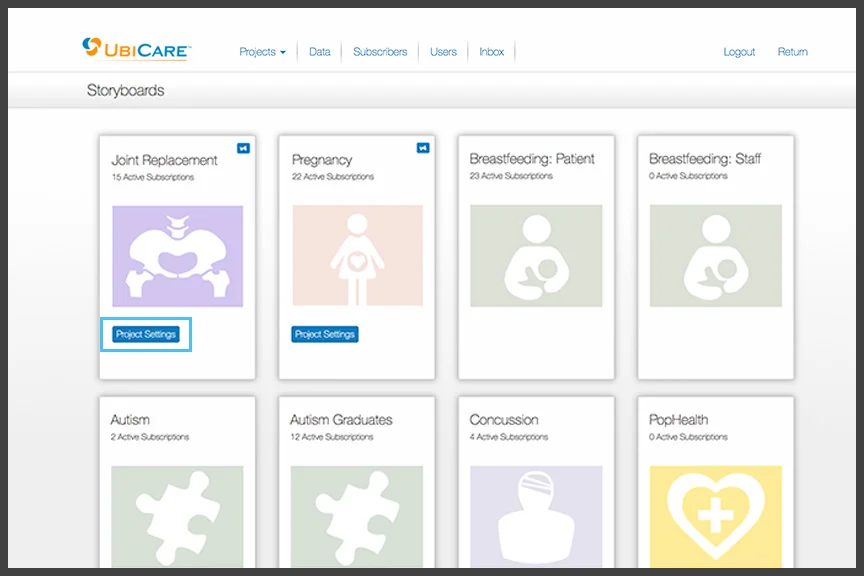Click the Return link
Viewport: 864px width, 576px height.
(792, 52)
